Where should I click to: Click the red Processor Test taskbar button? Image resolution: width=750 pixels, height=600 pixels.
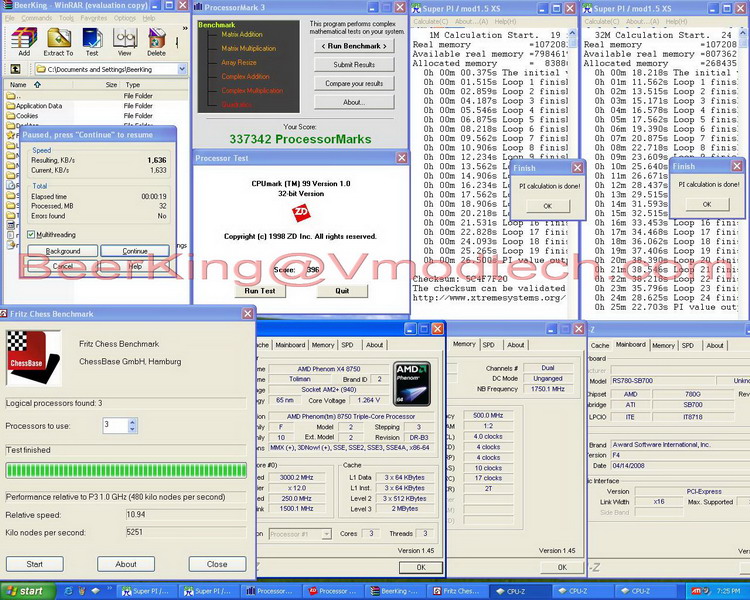[x=332, y=591]
